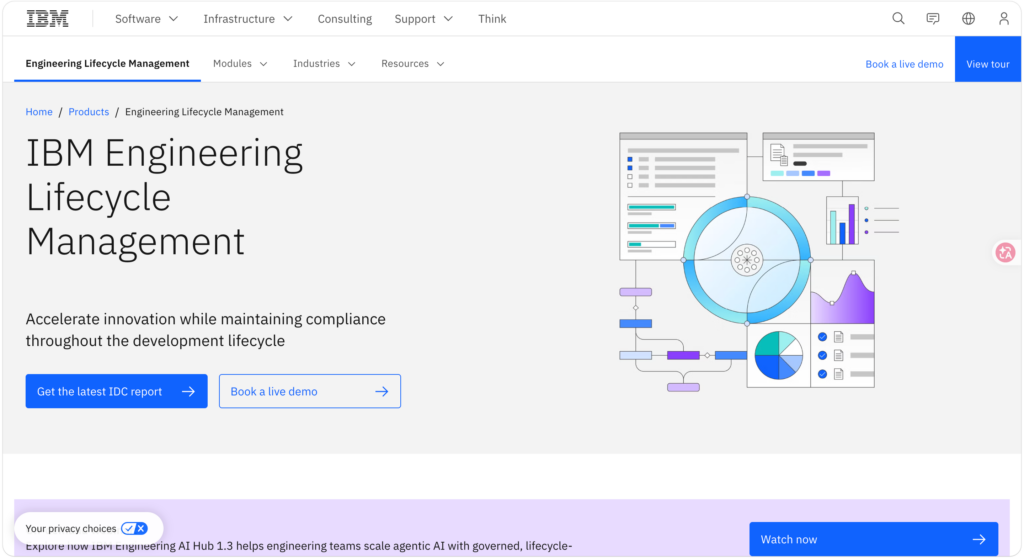
Task: Click arrow on Watch now button
Action: (979, 539)
